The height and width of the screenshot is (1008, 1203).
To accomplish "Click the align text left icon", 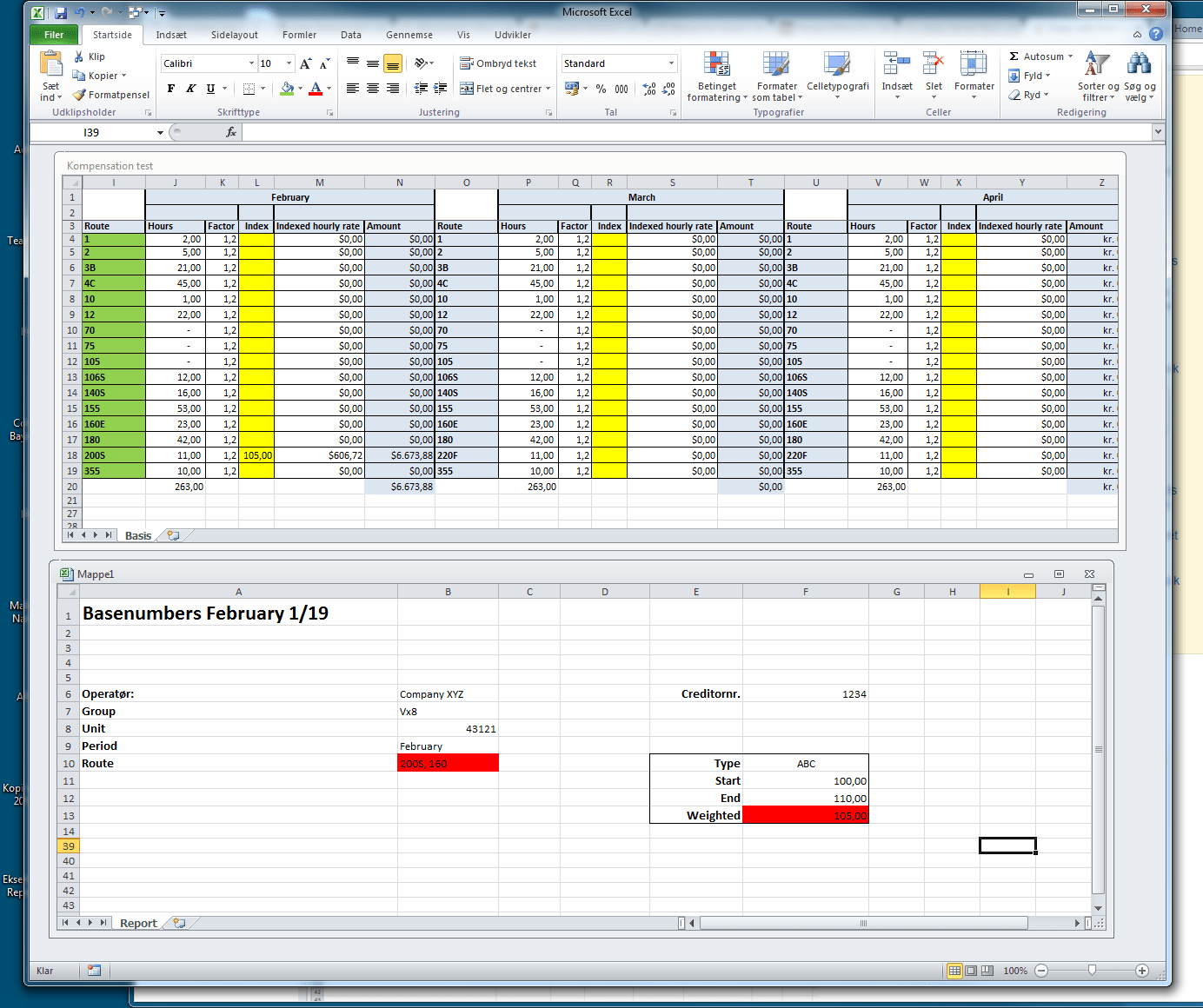I will click(353, 89).
